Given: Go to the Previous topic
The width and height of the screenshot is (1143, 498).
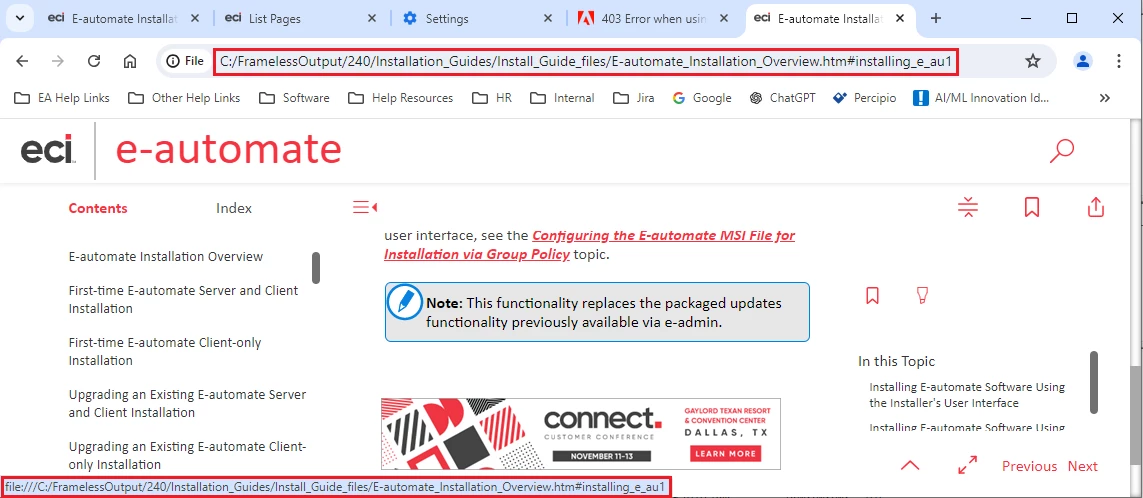Looking at the screenshot, I should pyautogui.click(x=1029, y=466).
